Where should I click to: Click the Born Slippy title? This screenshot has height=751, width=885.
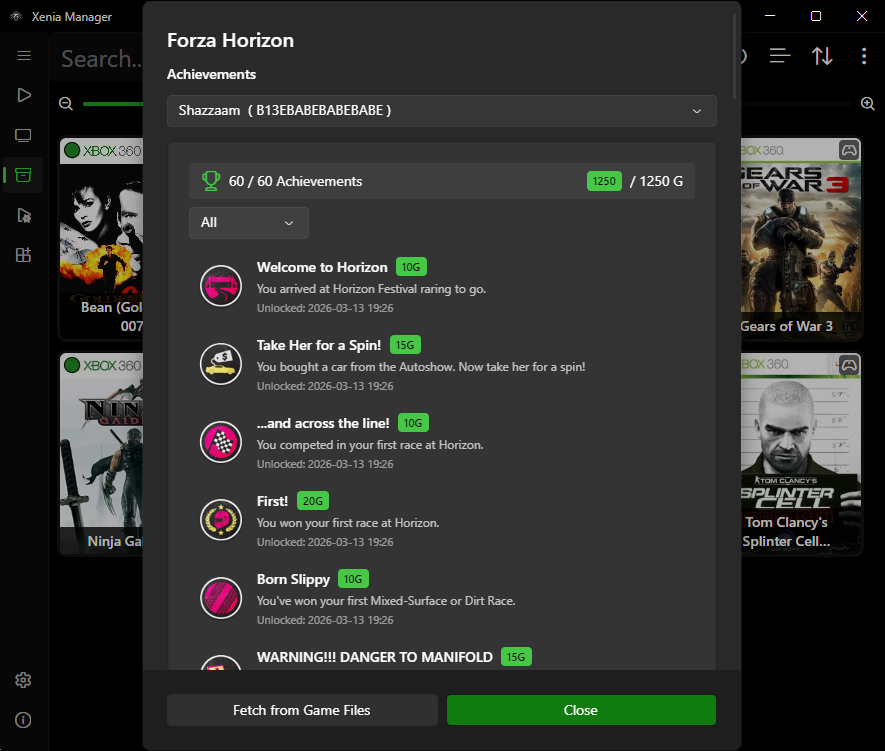point(293,579)
